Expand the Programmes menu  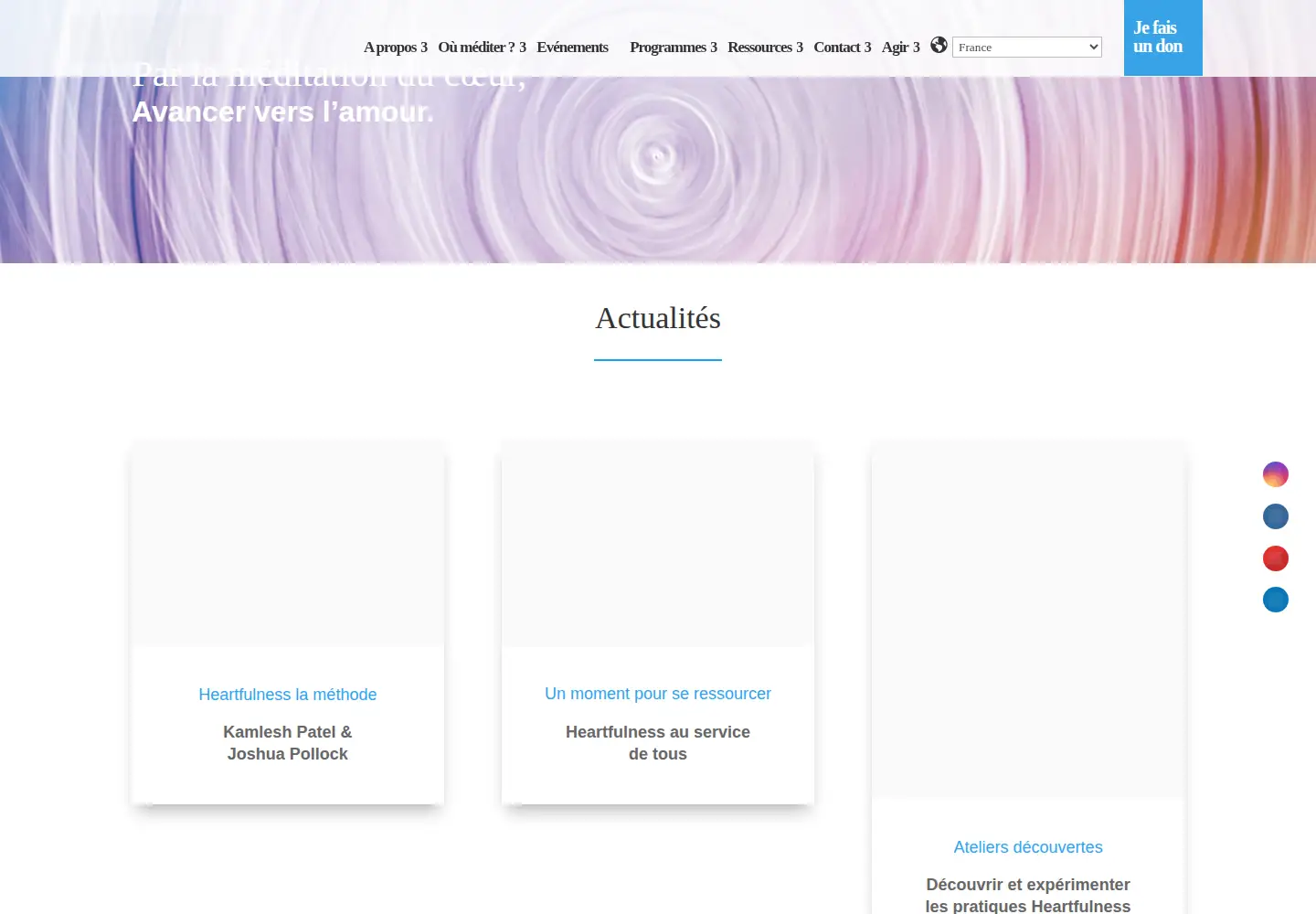674,48
